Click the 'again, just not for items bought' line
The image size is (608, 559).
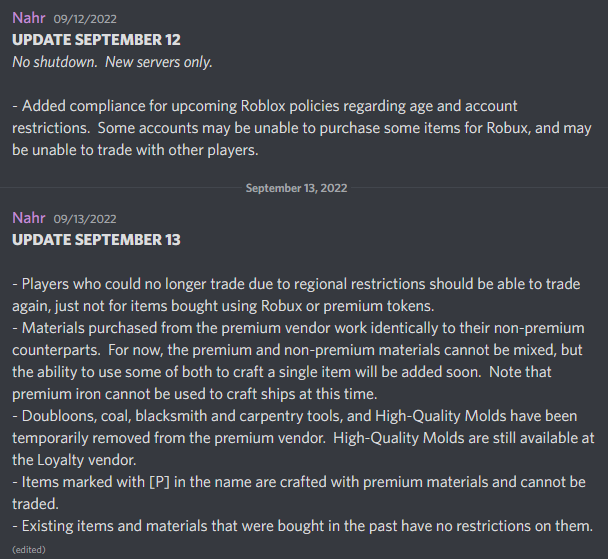click(223, 306)
